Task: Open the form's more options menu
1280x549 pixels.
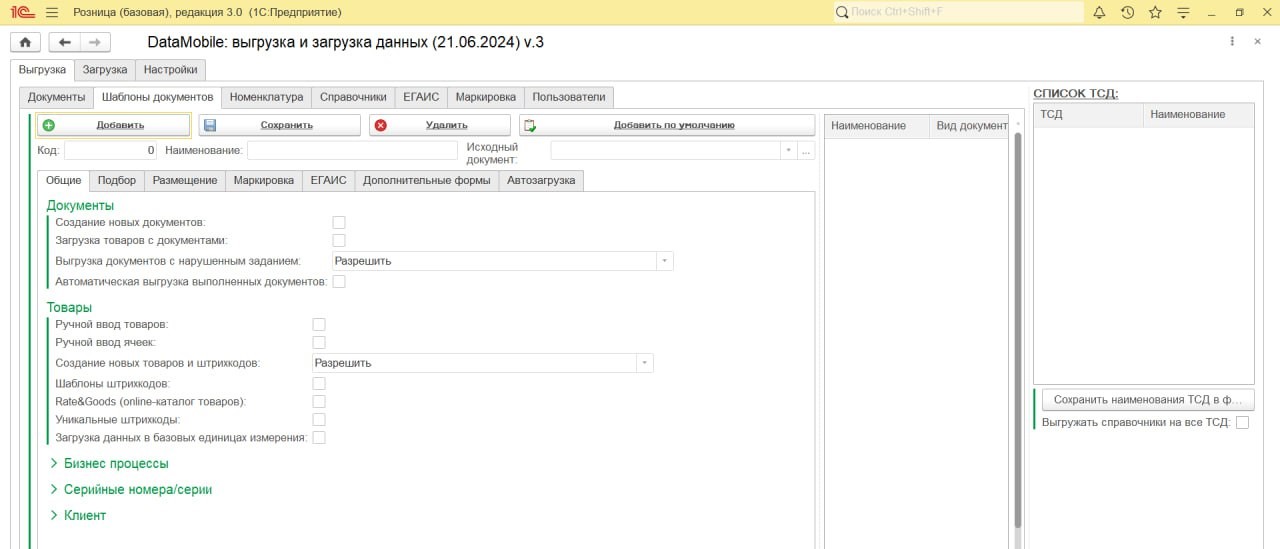Action: tap(1231, 42)
